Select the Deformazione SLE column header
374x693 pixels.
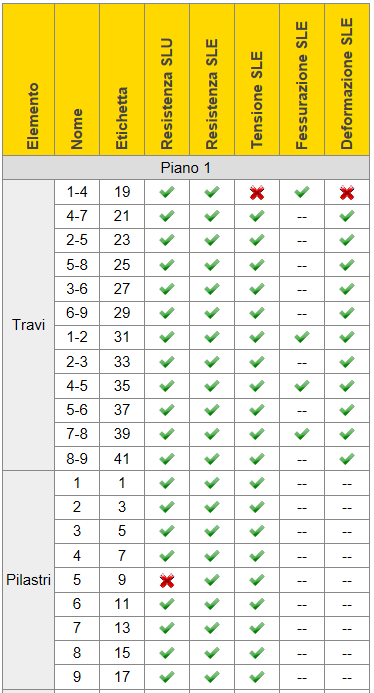point(347,80)
